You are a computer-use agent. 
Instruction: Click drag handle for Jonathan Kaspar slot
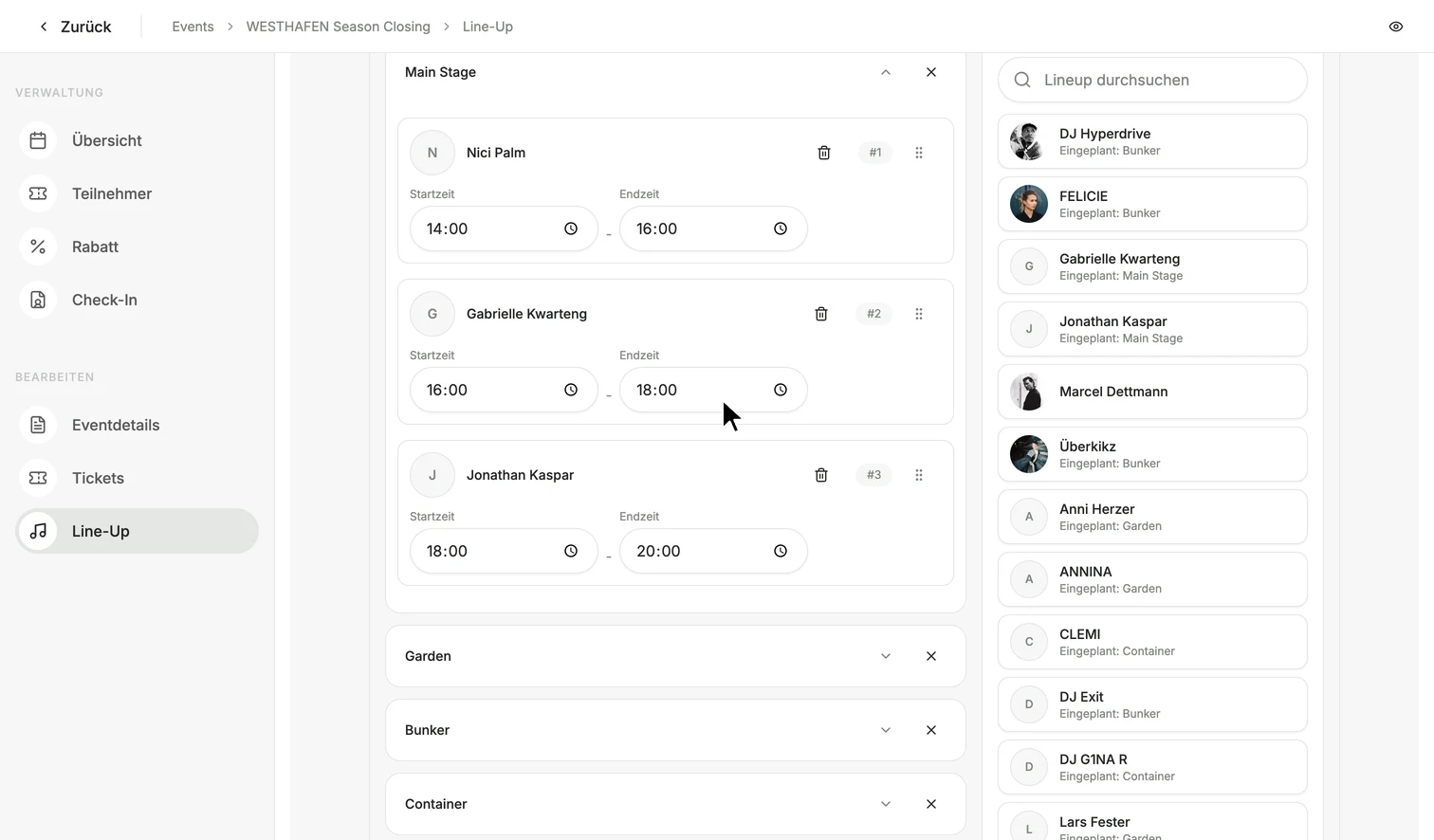click(919, 475)
